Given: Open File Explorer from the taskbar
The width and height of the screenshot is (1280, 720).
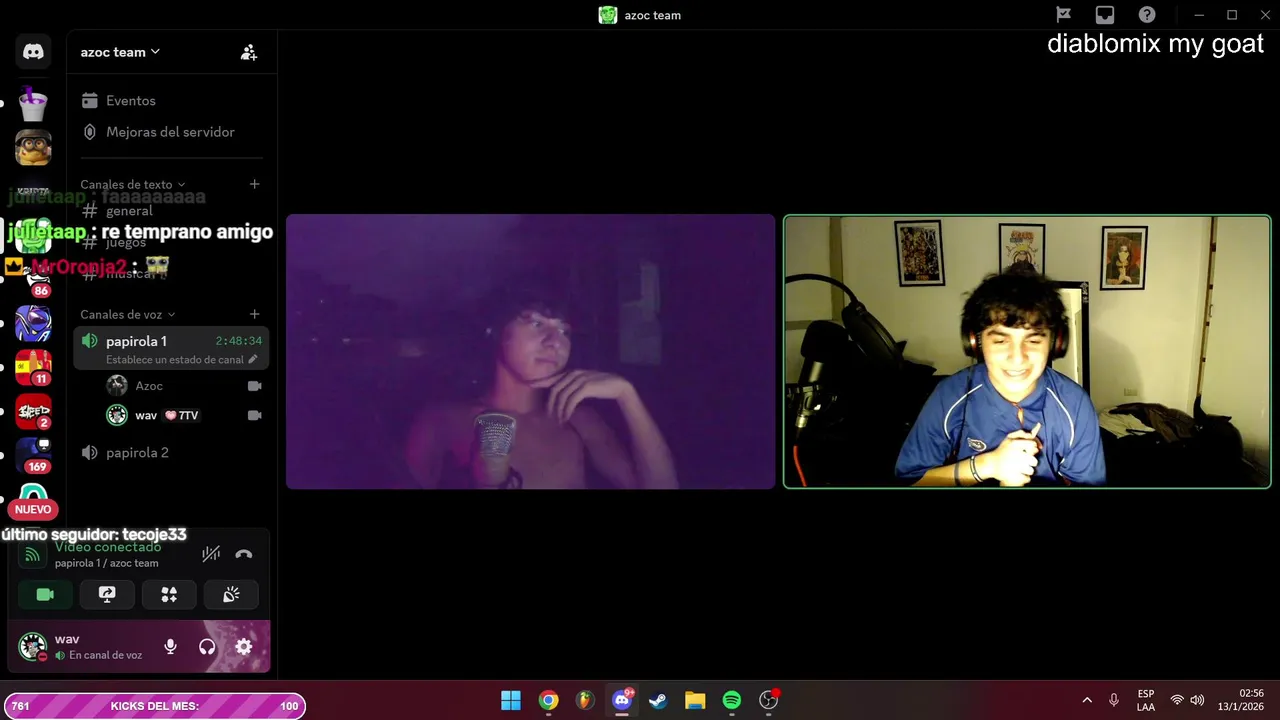Looking at the screenshot, I should coord(695,700).
